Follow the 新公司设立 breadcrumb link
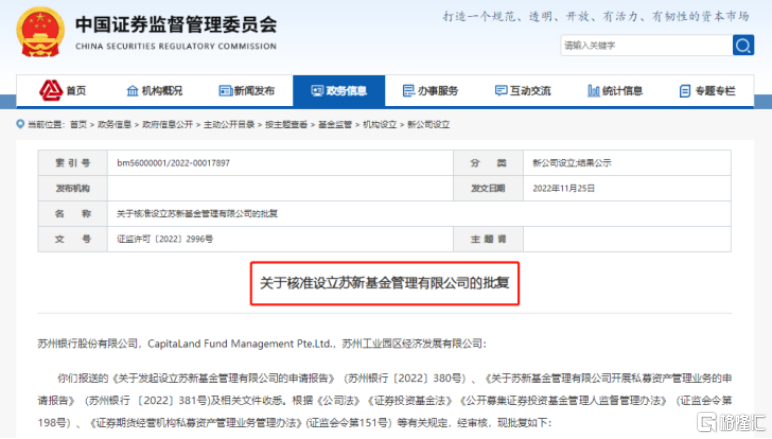 pyautogui.click(x=428, y=125)
